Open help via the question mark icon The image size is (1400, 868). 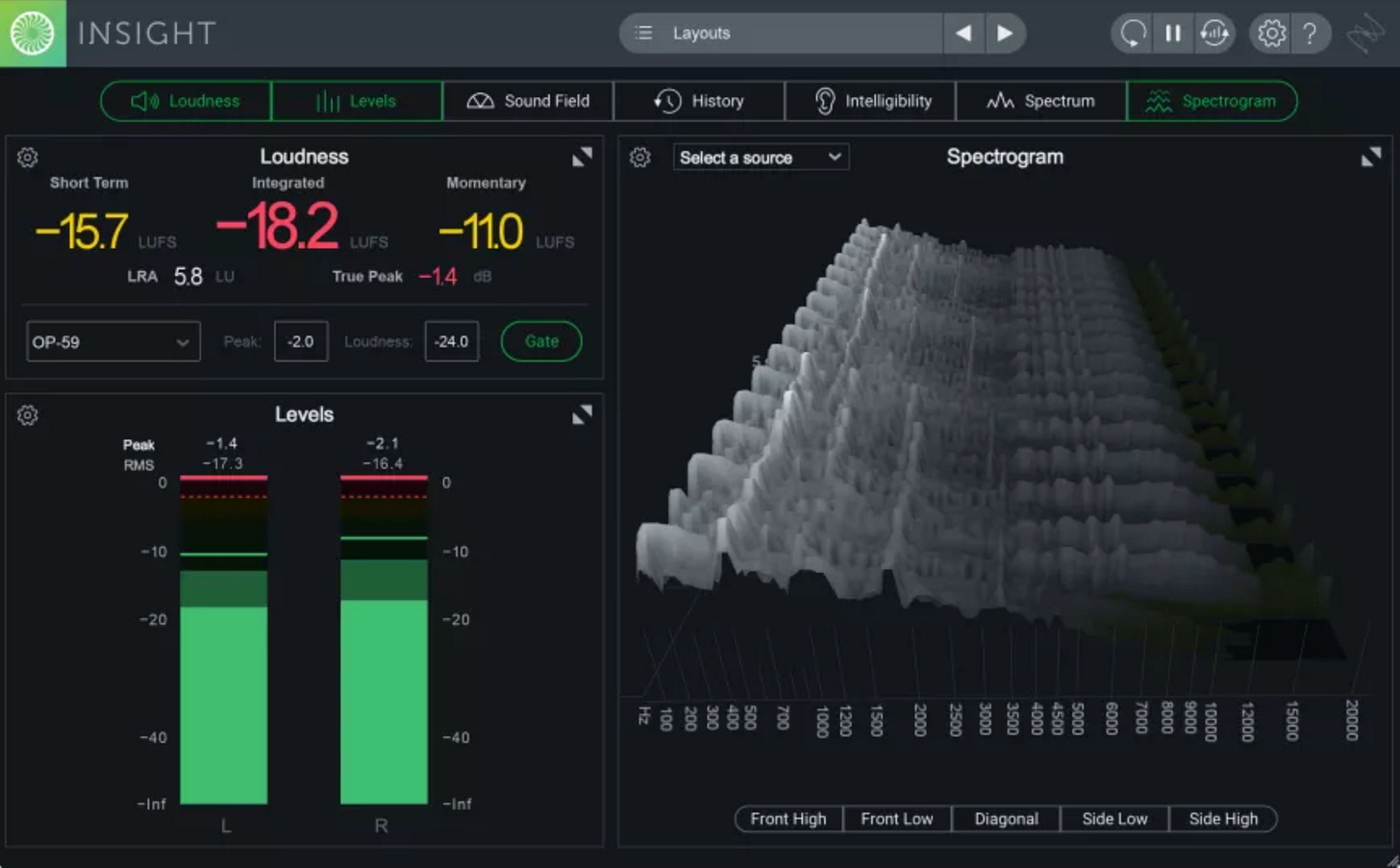pyautogui.click(x=1311, y=33)
